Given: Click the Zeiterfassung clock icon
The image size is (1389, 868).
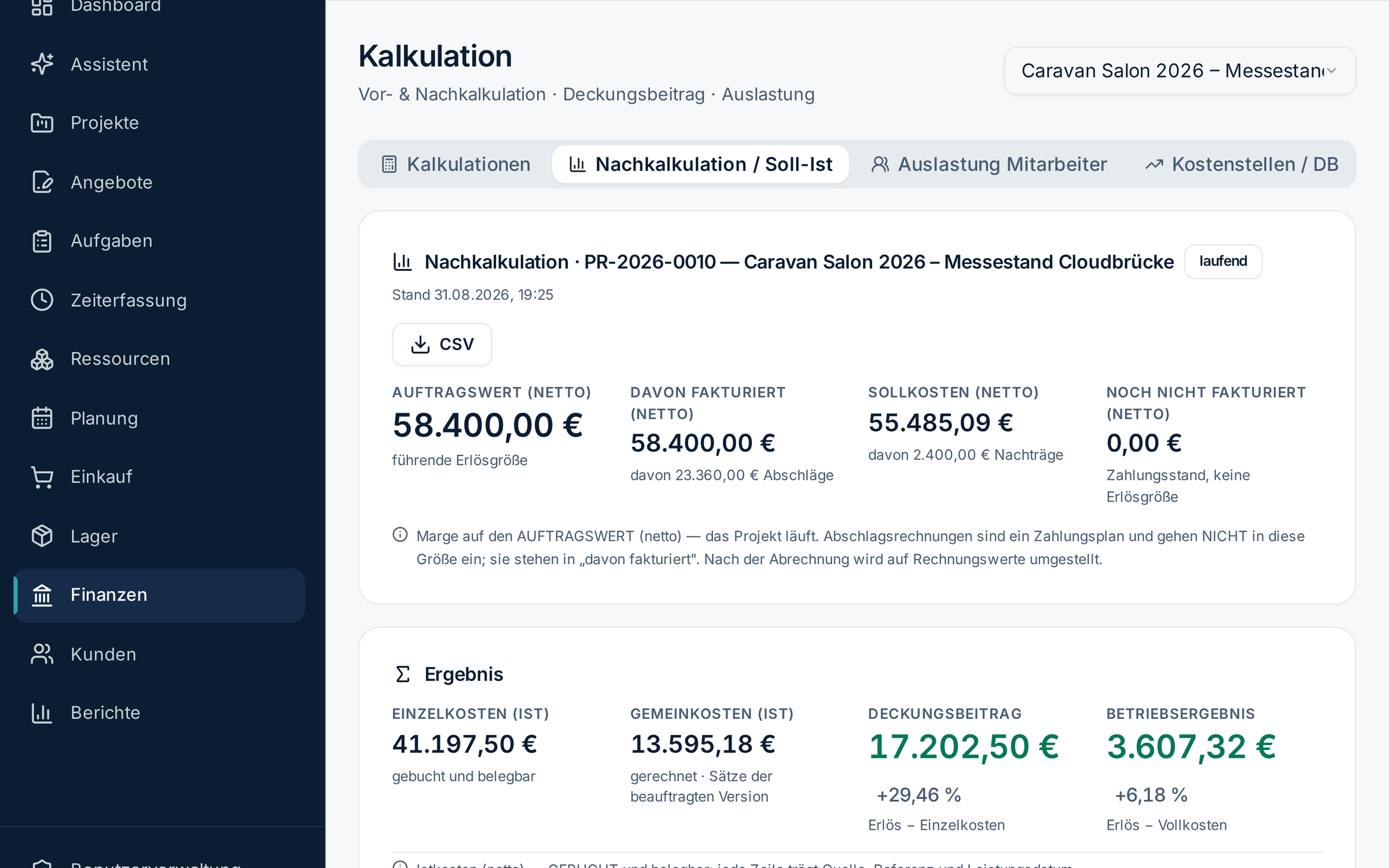Looking at the screenshot, I should pos(42,300).
